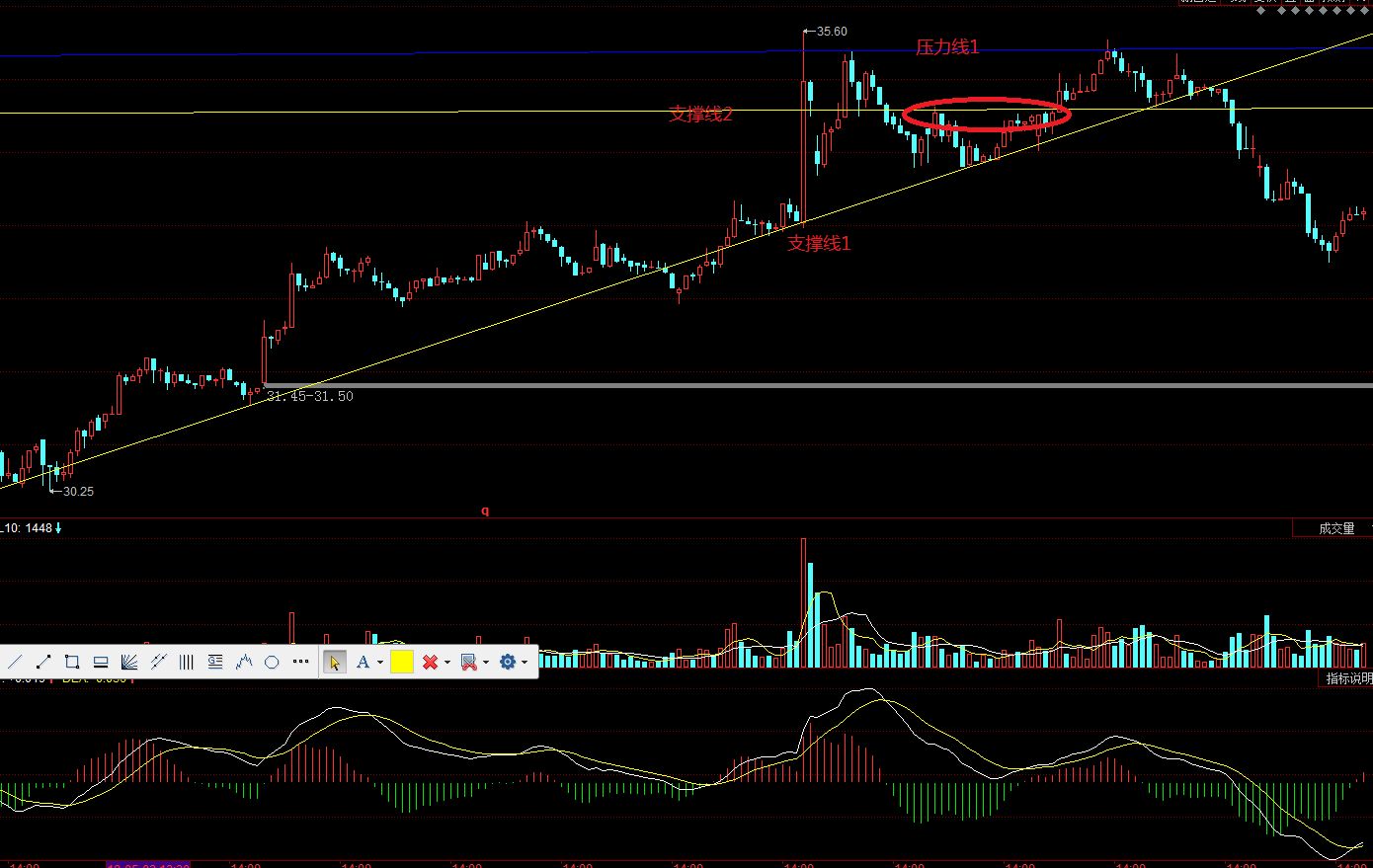Screen dimensions: 1373x868
Task: Select the horizontal price band tool
Action: pos(100,662)
